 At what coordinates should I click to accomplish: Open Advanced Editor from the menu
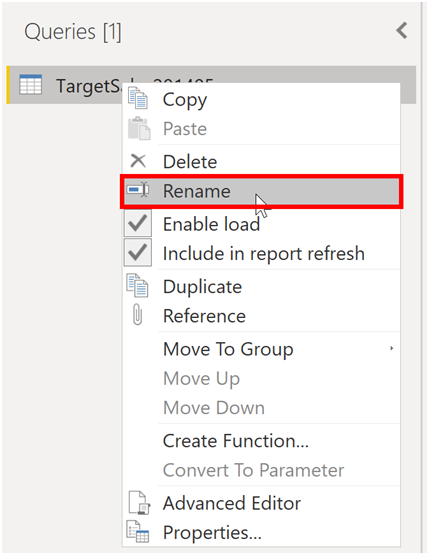(x=232, y=503)
